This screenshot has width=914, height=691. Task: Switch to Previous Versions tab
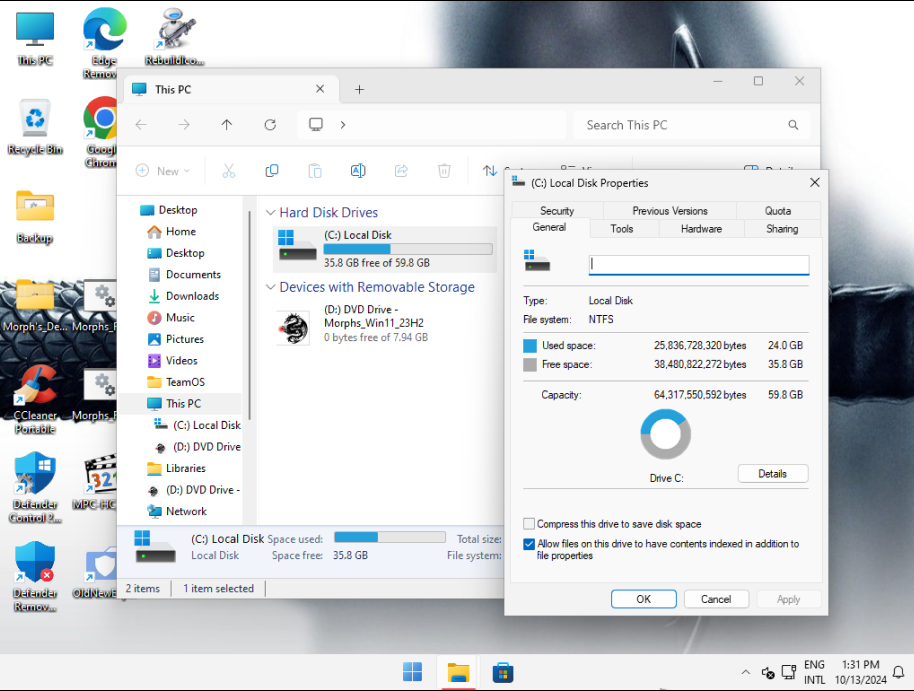[670, 211]
